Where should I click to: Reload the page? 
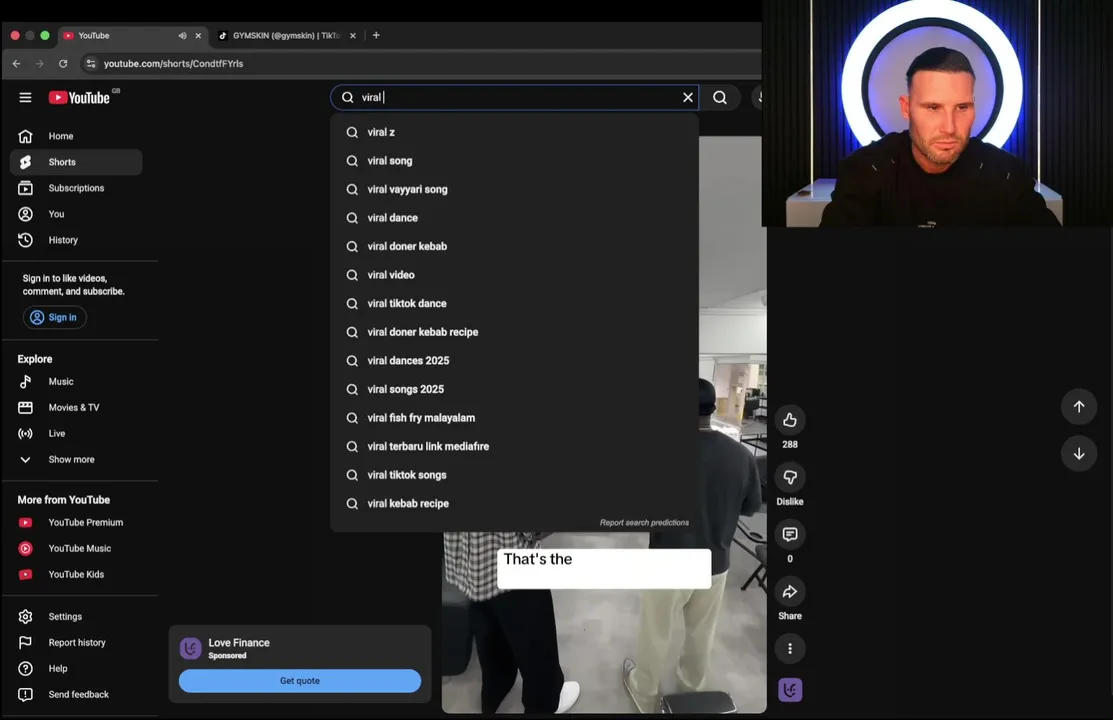pos(63,63)
